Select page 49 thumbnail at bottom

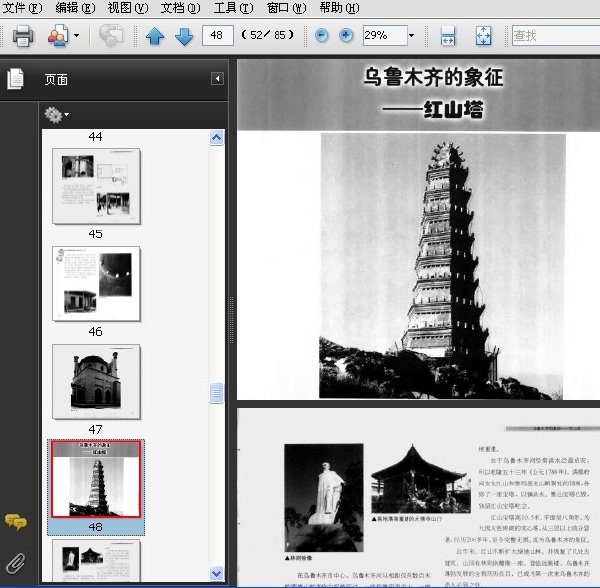96,560
